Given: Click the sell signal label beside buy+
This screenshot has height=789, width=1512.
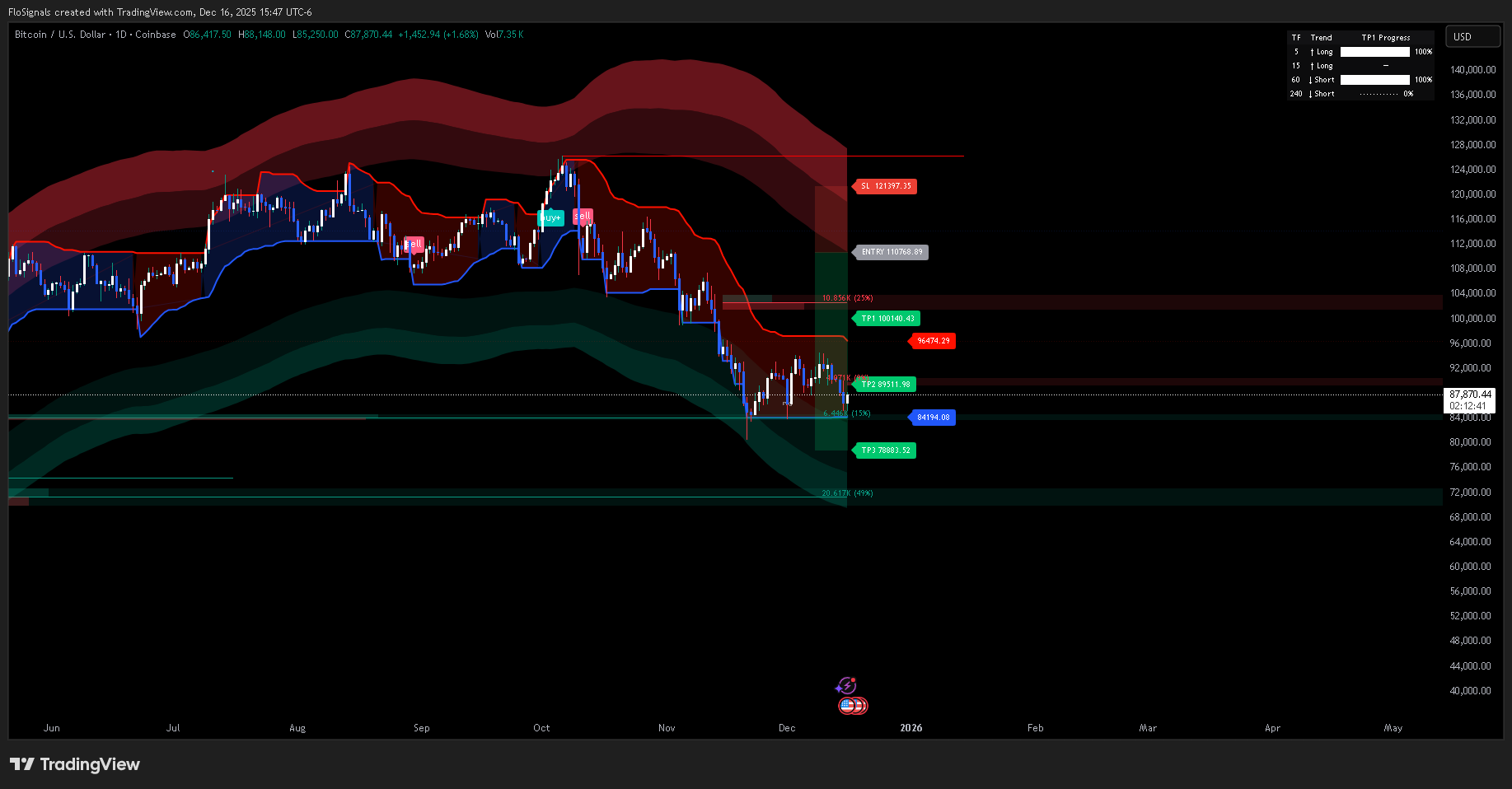Looking at the screenshot, I should pyautogui.click(x=583, y=217).
